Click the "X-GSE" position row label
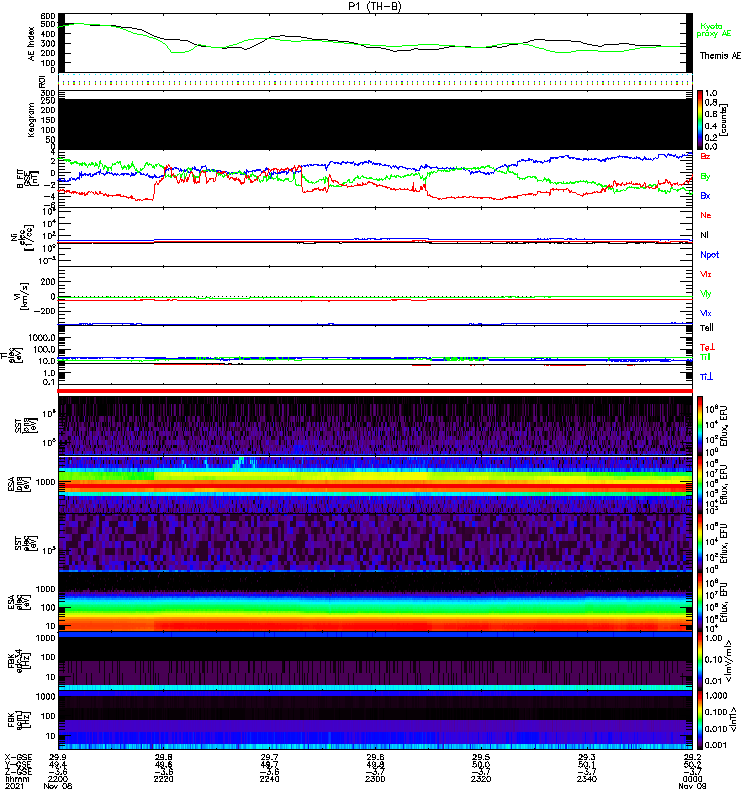 click(18, 757)
